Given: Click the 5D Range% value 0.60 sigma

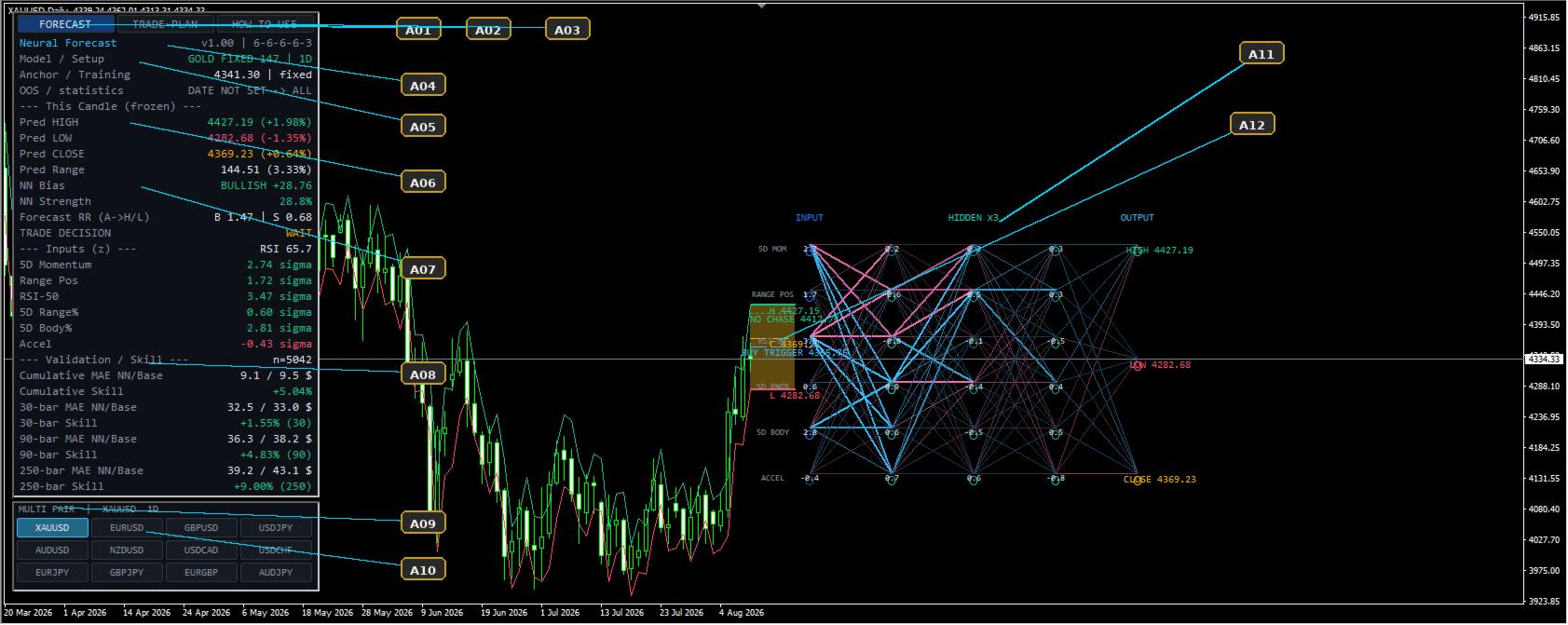Looking at the screenshot, I should [280, 312].
